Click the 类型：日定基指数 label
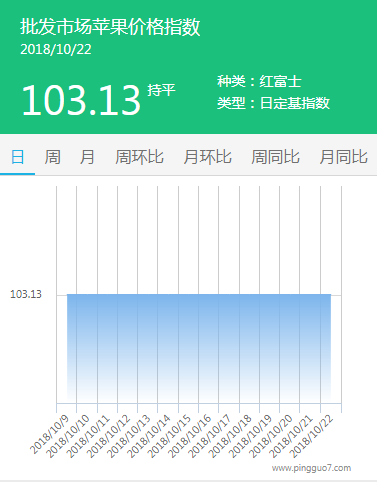Image resolution: width=377 pixels, height=482 pixels. 273,103
